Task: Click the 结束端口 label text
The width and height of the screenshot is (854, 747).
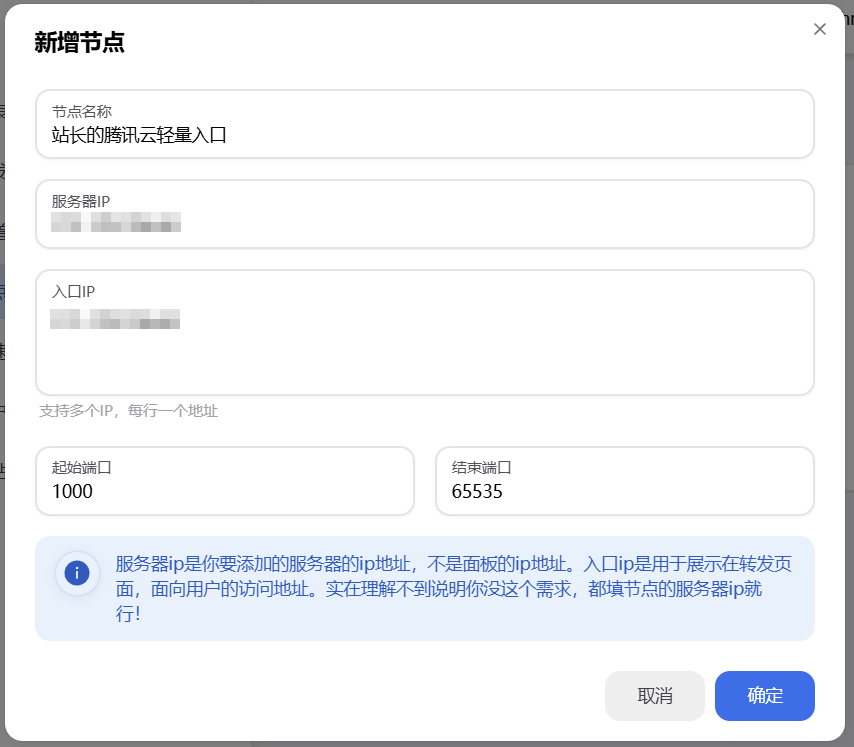Action: [x=481, y=467]
